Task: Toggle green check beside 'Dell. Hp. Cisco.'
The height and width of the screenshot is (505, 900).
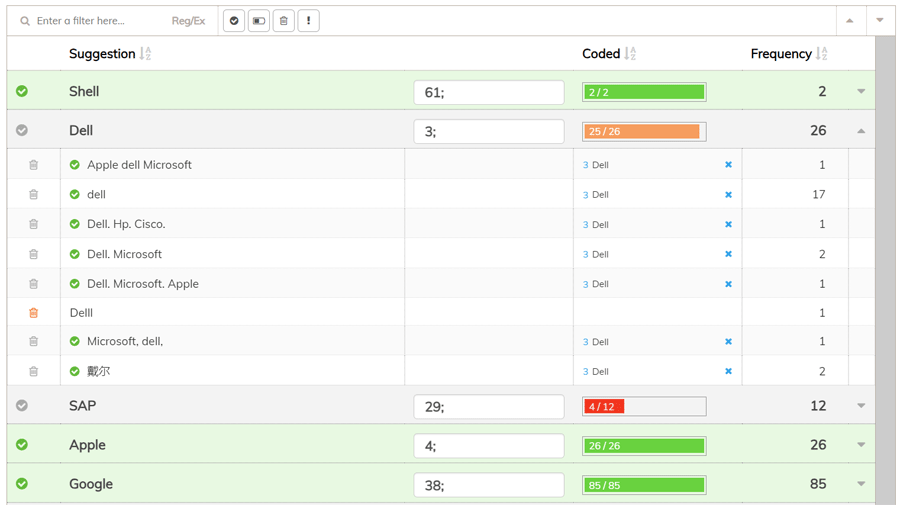Action: tap(75, 224)
